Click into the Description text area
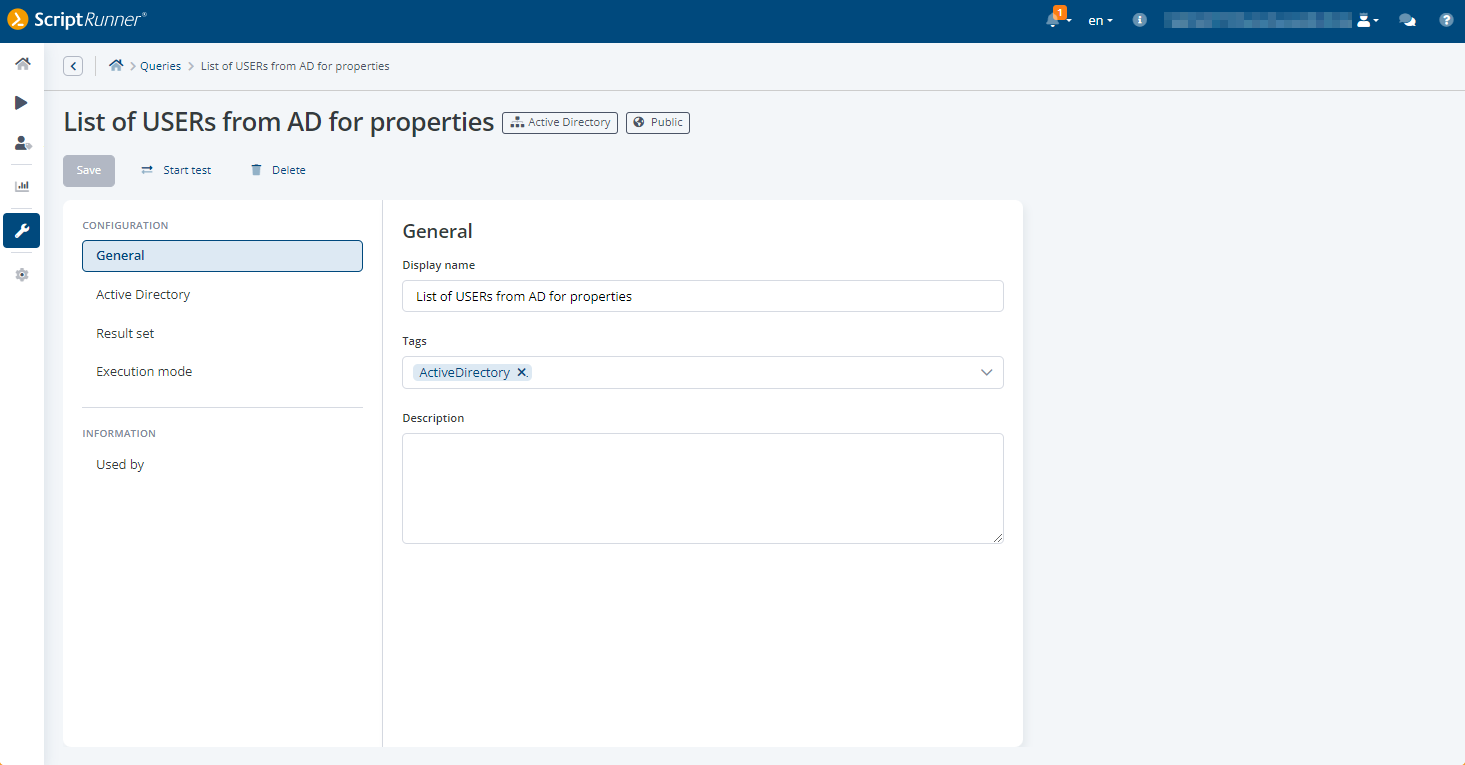1465x765 pixels. pyautogui.click(x=703, y=489)
